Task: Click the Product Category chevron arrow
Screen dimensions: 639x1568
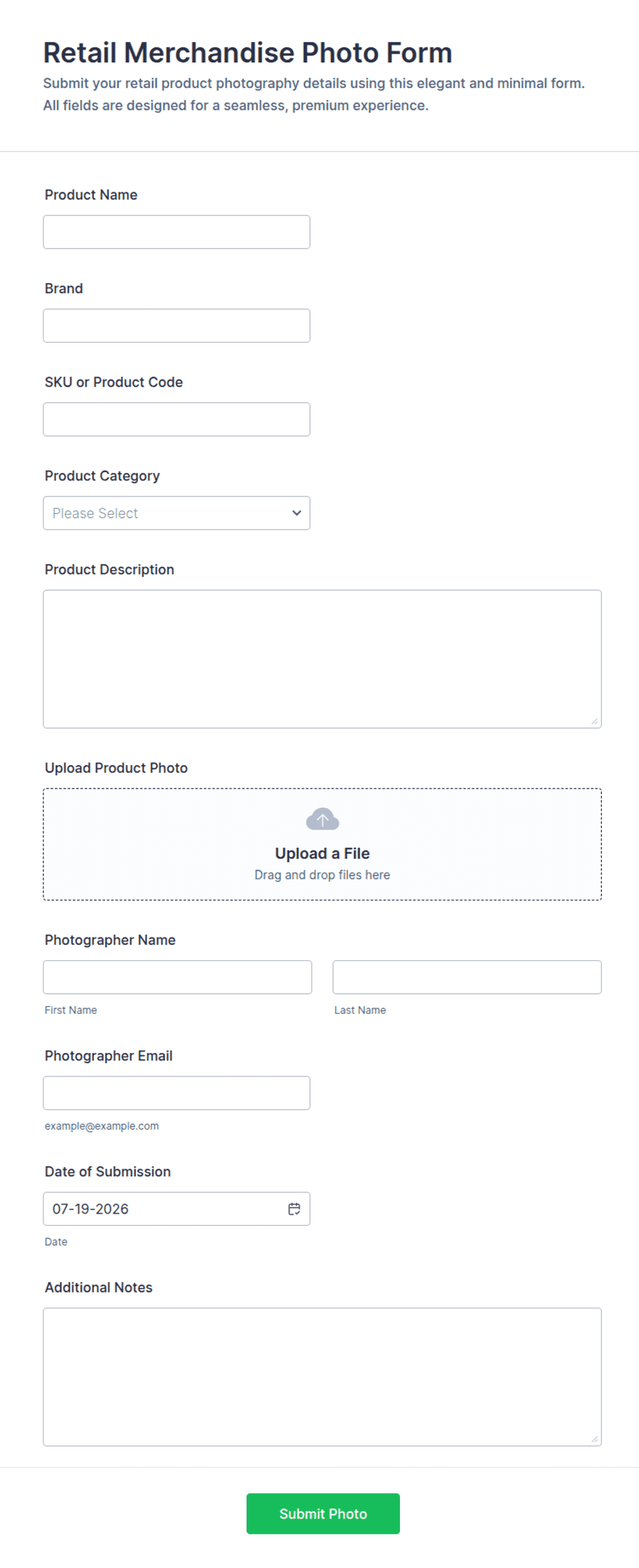Action: (297, 513)
